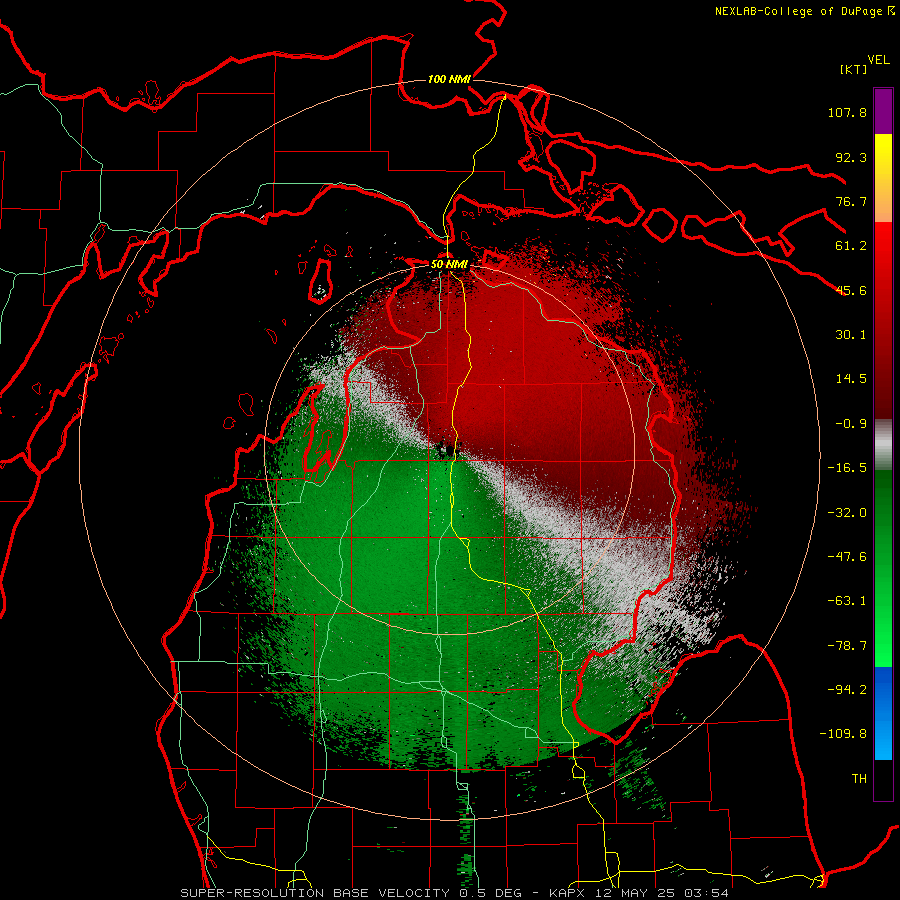Click the purple segment of the color bar
Screen dimensions: 900x900
coord(883,111)
